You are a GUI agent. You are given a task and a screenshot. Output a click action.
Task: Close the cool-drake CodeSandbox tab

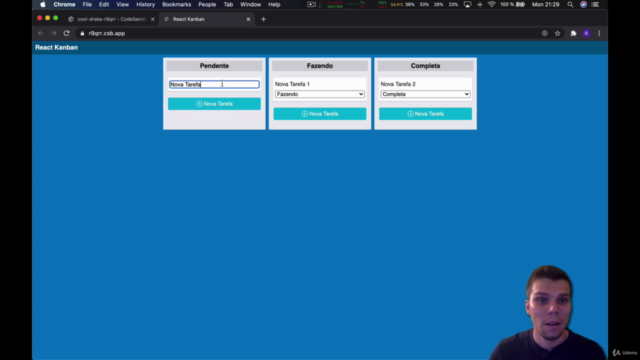153,19
